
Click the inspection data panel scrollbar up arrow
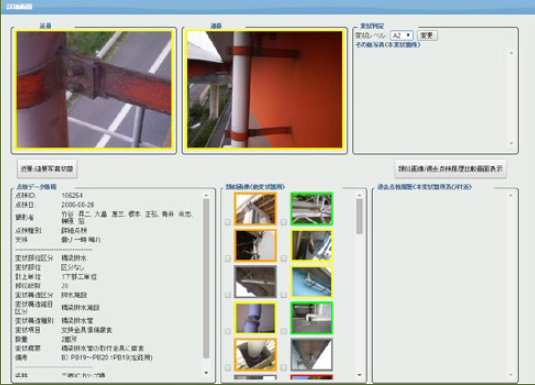click(x=206, y=196)
